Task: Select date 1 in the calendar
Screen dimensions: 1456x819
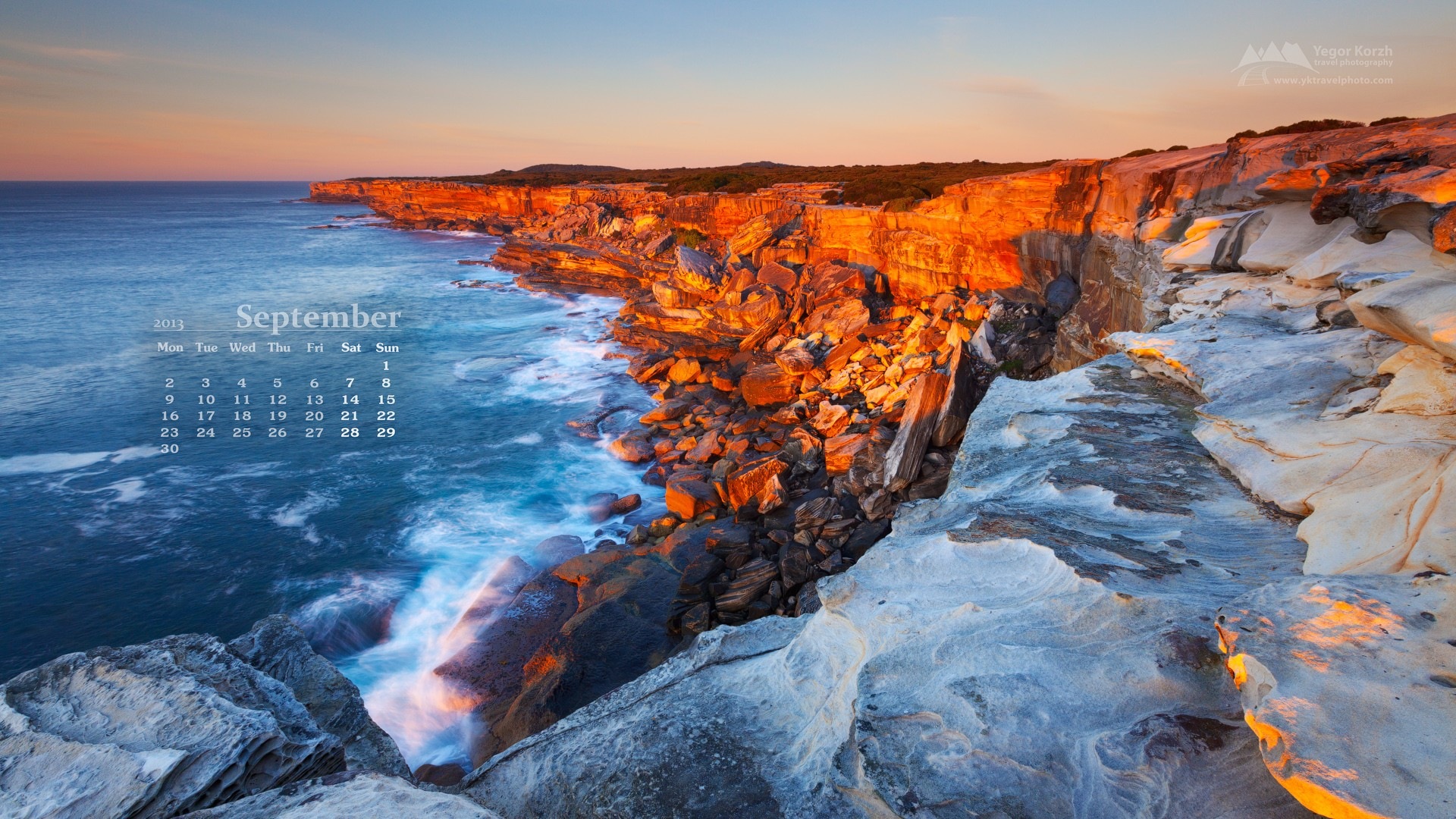Action: pos(386,366)
